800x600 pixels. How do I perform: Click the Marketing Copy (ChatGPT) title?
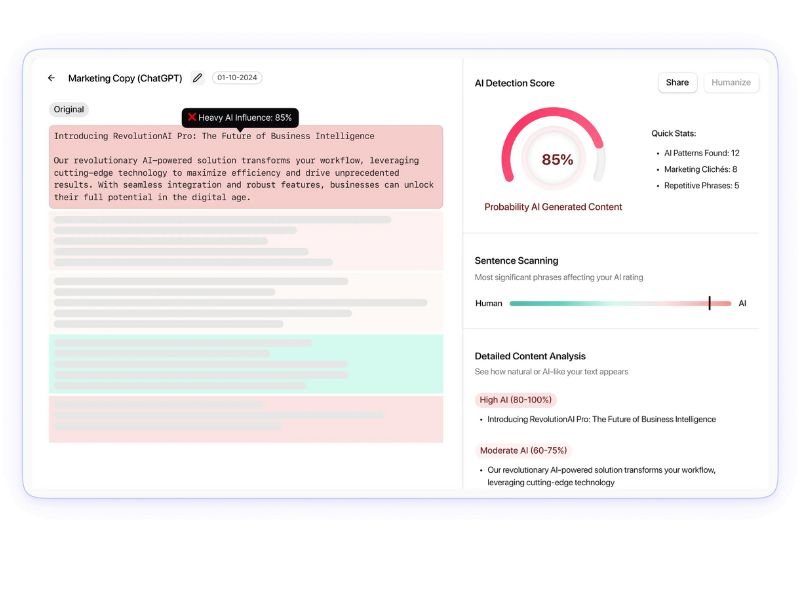pyautogui.click(x=125, y=78)
